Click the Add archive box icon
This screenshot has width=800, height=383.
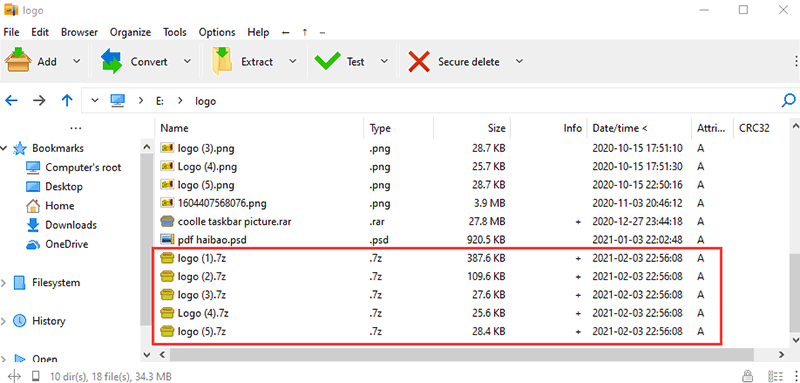[x=17, y=61]
